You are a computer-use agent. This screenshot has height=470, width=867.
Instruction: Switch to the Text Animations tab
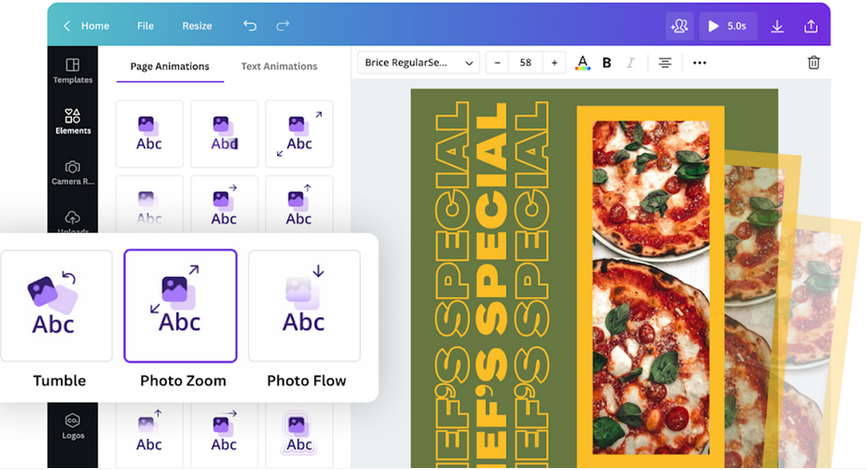pos(279,66)
